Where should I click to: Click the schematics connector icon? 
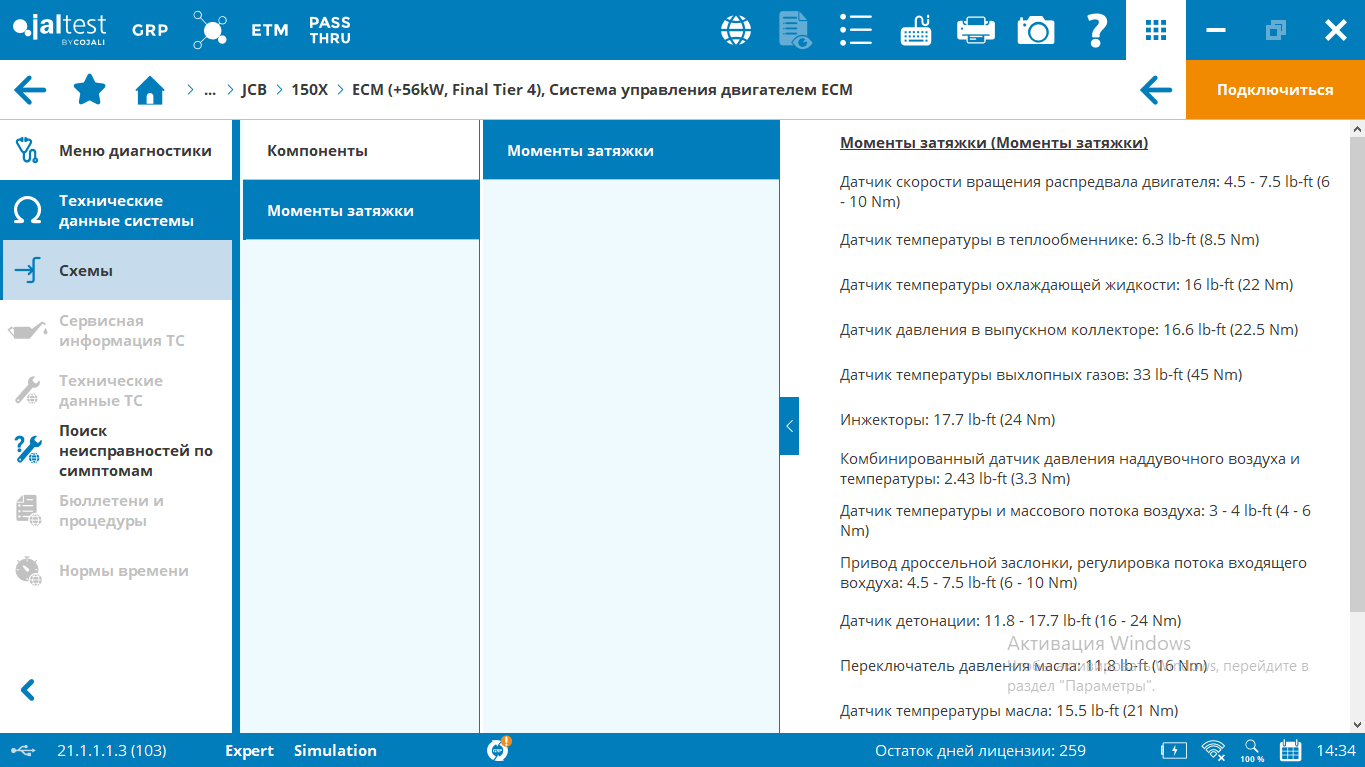point(28,271)
